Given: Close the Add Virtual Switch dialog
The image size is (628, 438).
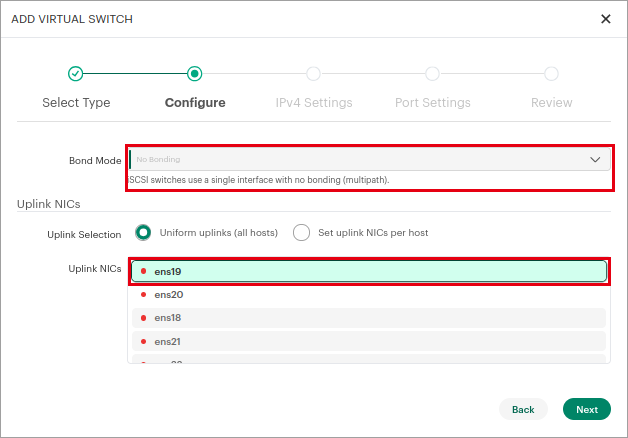Looking at the screenshot, I should point(606,19).
